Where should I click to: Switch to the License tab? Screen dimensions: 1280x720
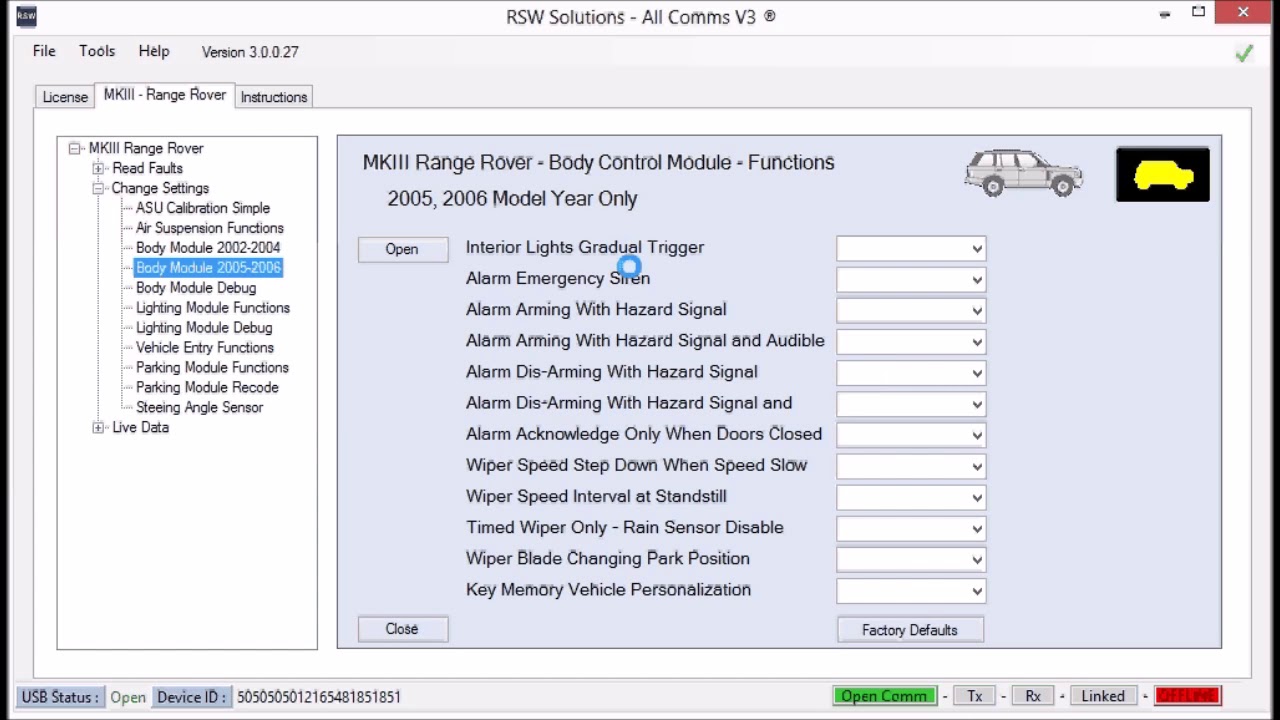pyautogui.click(x=65, y=97)
